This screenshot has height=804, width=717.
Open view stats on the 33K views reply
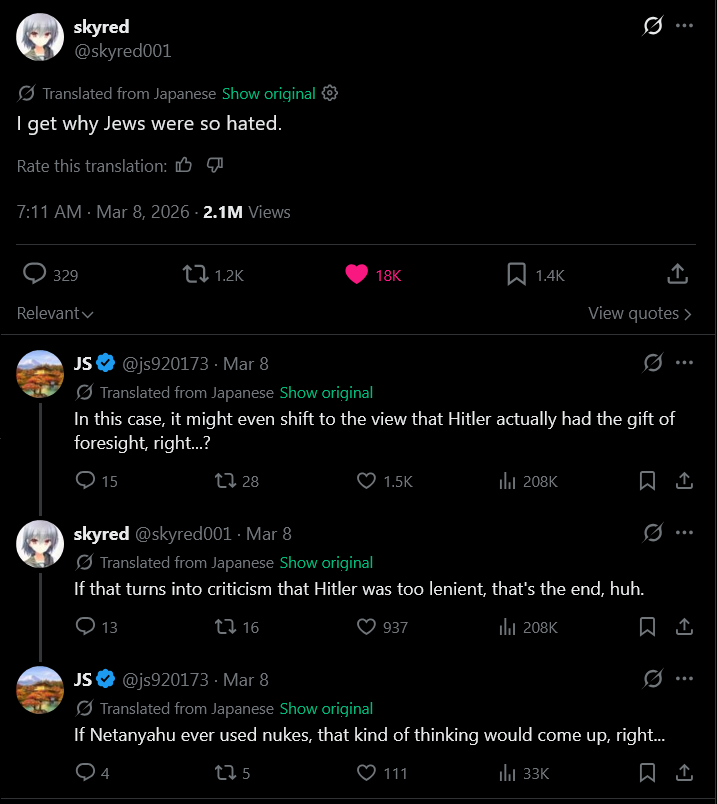coord(507,773)
